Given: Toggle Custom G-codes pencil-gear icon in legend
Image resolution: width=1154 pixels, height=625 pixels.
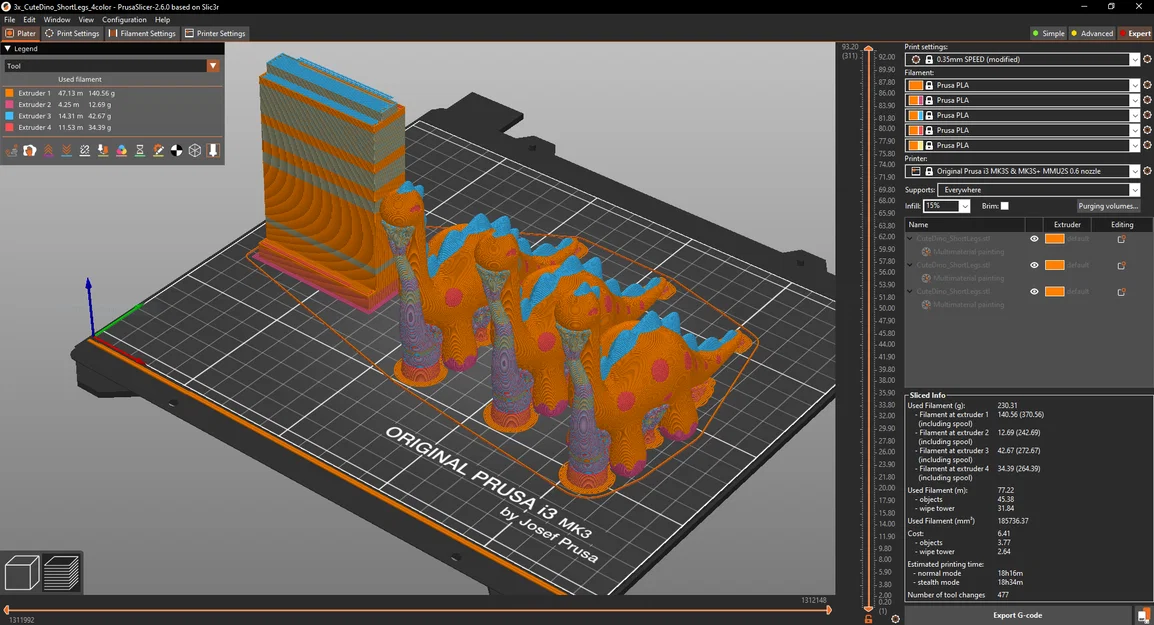Looking at the screenshot, I should (158, 150).
